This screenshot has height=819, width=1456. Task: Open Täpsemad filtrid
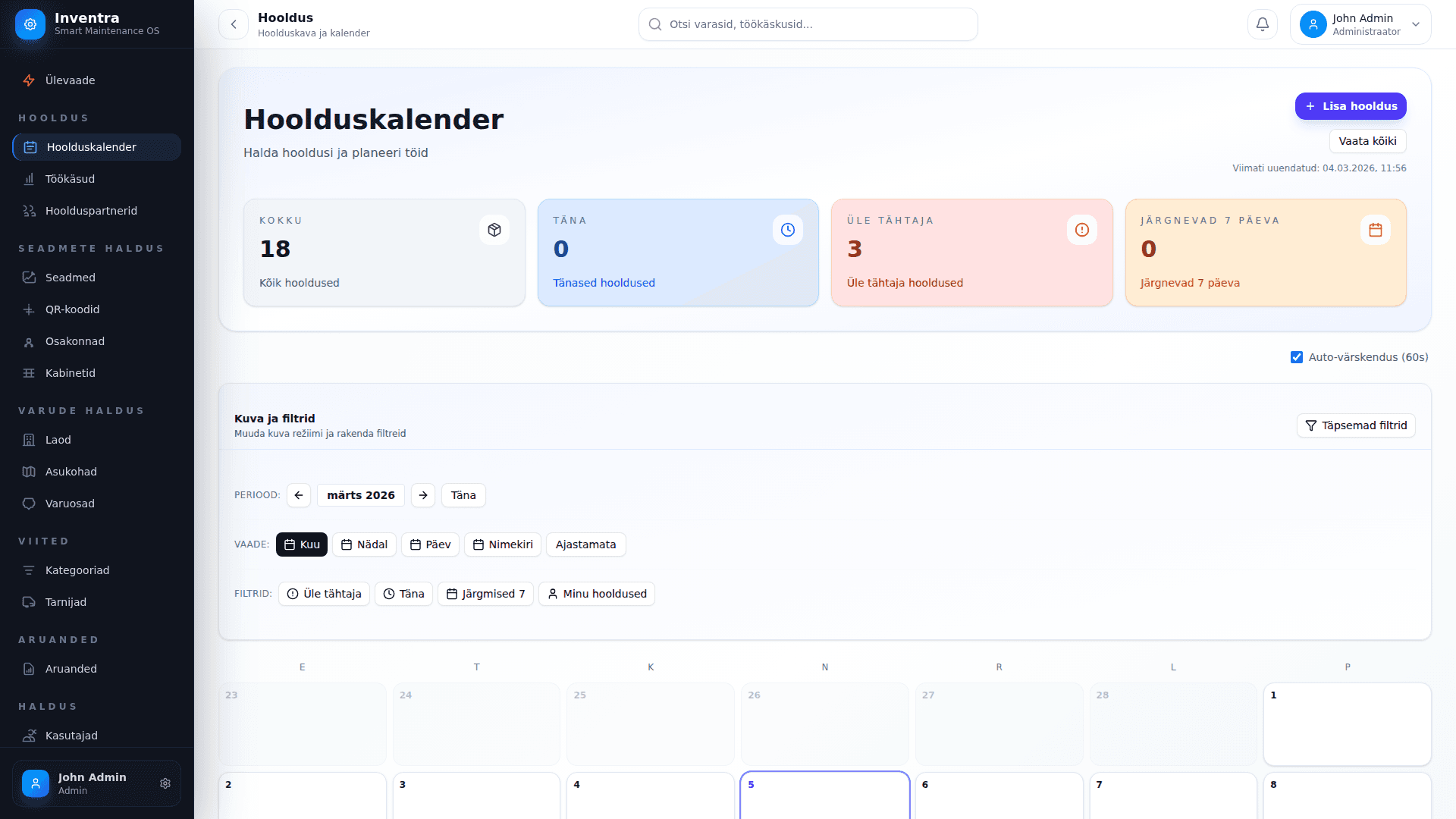[1356, 425]
